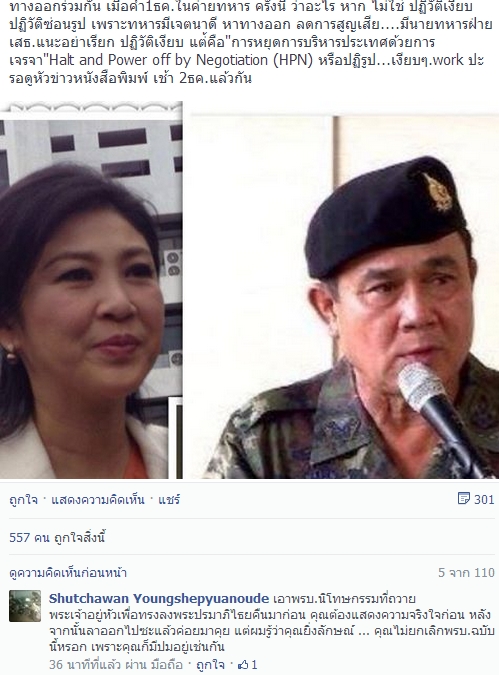
Task: Share the post via แชร์ link
Action: [x=169, y=500]
